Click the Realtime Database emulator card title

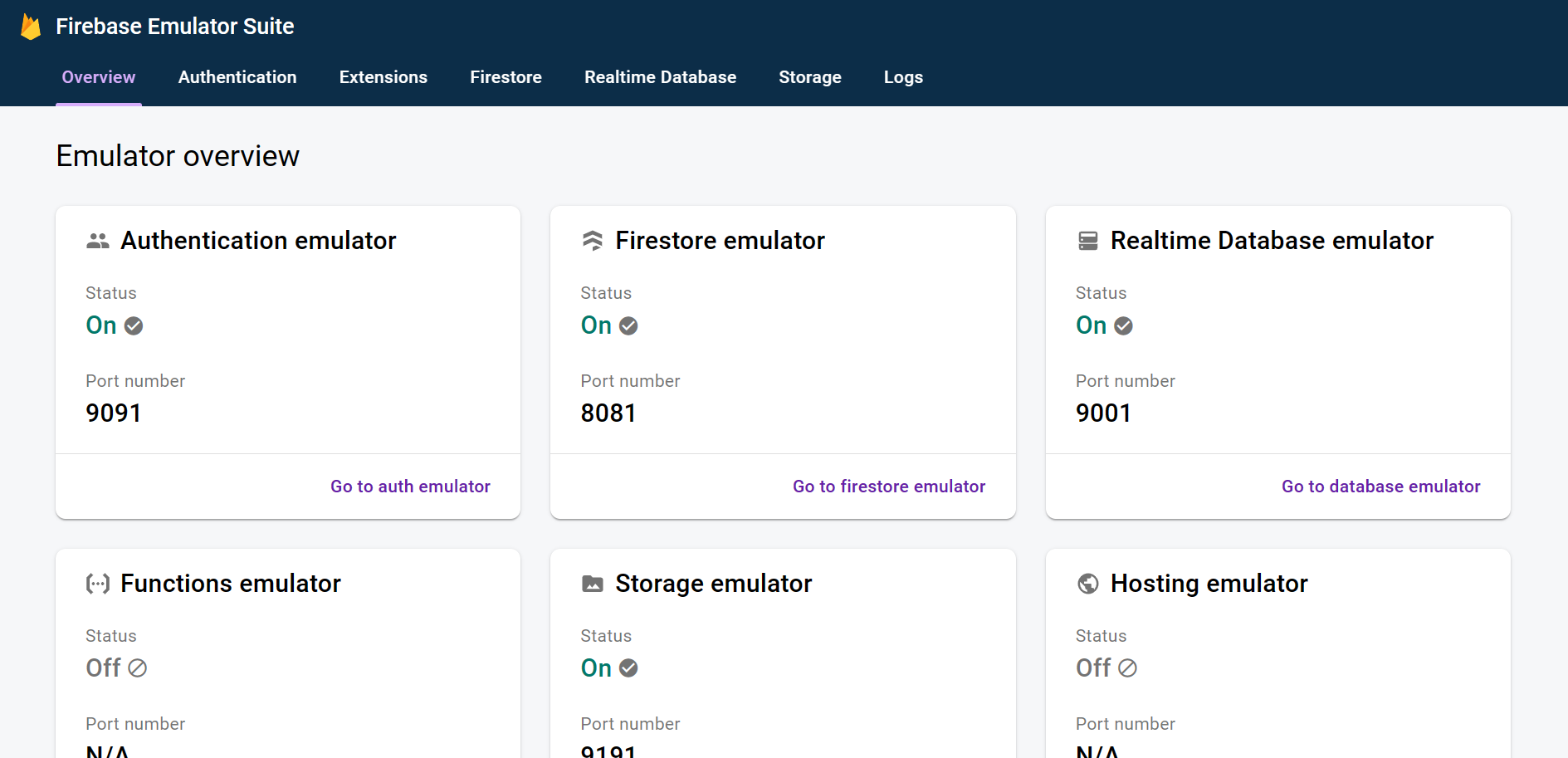1272,241
